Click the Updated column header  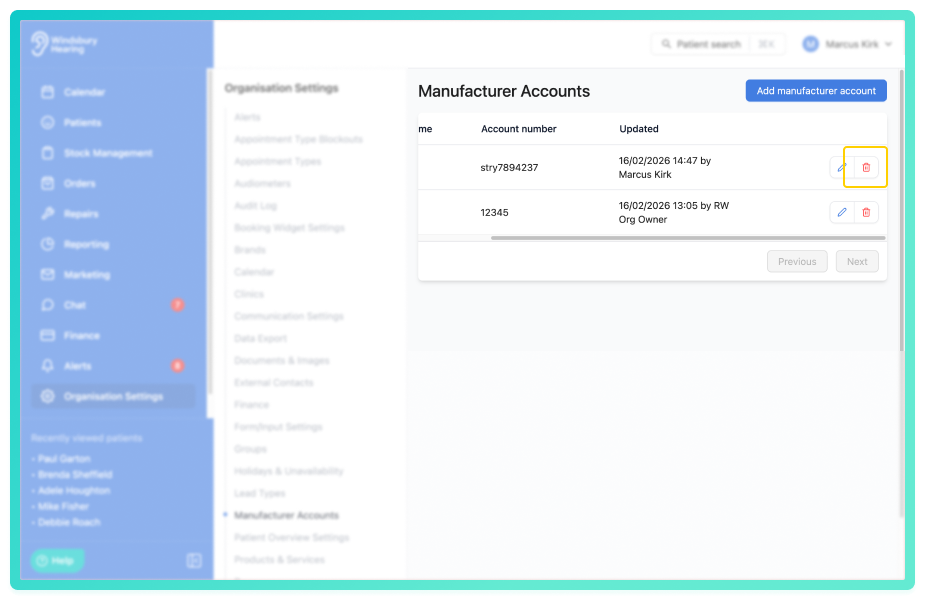point(639,129)
